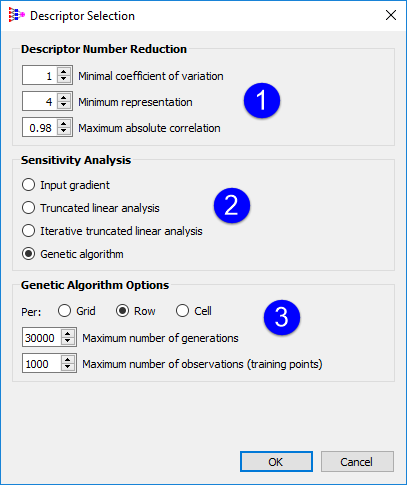
Task: Cancel the Descriptor Selection dialog
Action: (x=357, y=462)
